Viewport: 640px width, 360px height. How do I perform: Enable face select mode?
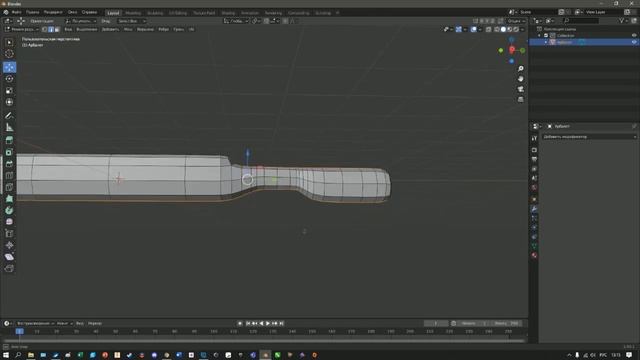pyautogui.click(x=57, y=29)
